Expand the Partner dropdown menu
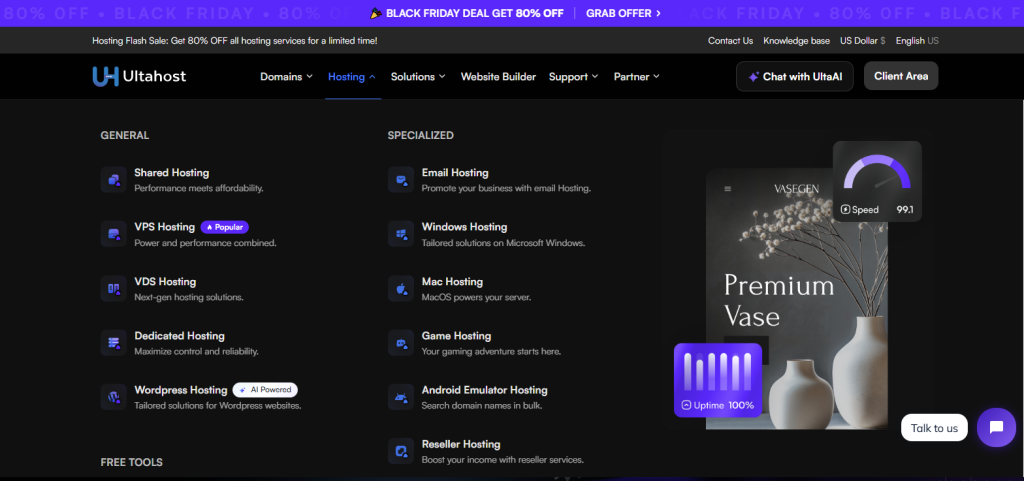Screen dimensions: 1024x481 pos(637,76)
